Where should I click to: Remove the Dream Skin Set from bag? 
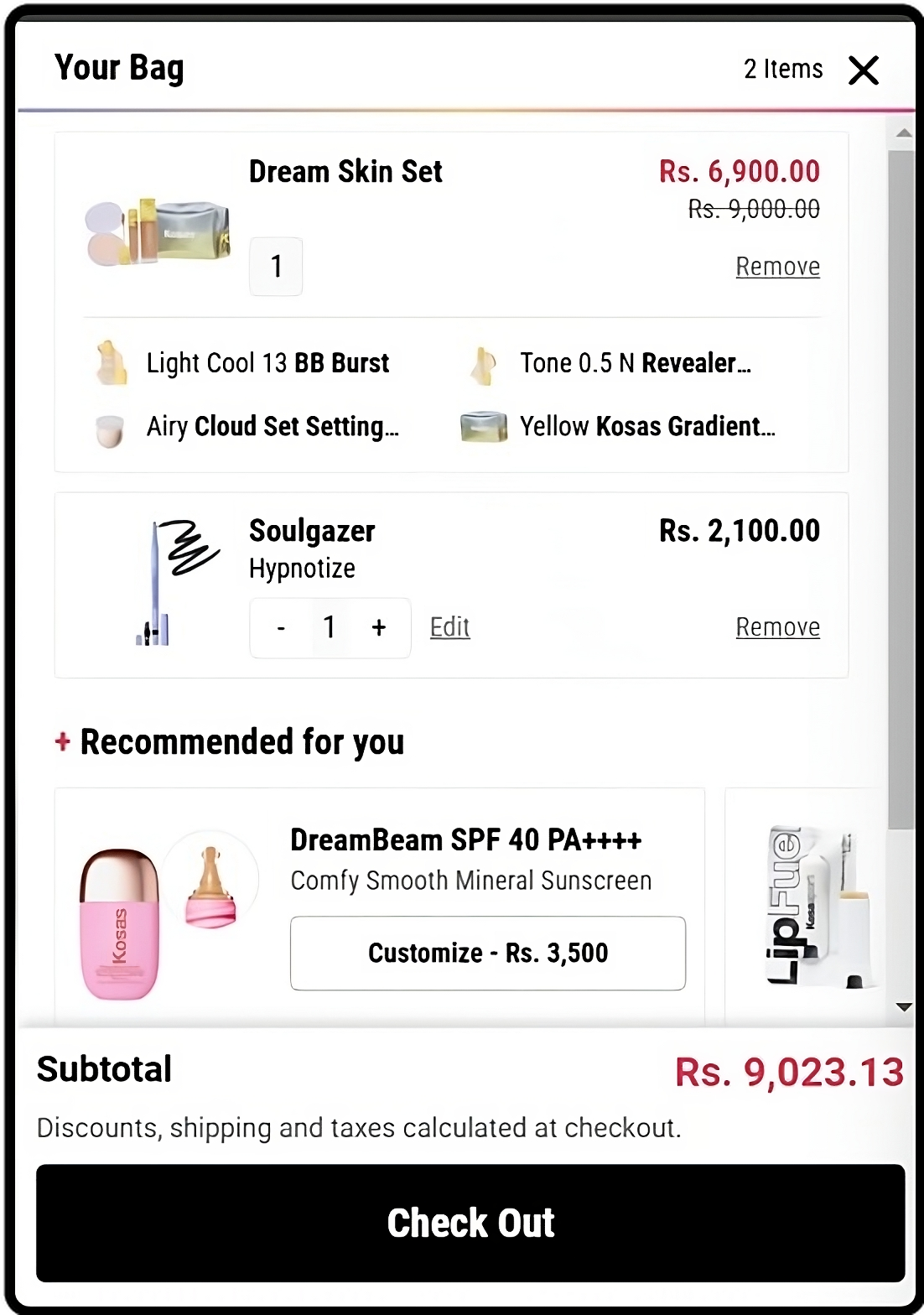click(x=777, y=267)
